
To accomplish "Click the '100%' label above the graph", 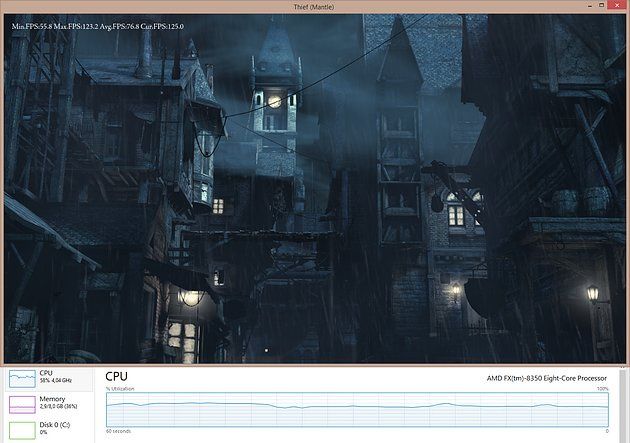I will (x=603, y=389).
